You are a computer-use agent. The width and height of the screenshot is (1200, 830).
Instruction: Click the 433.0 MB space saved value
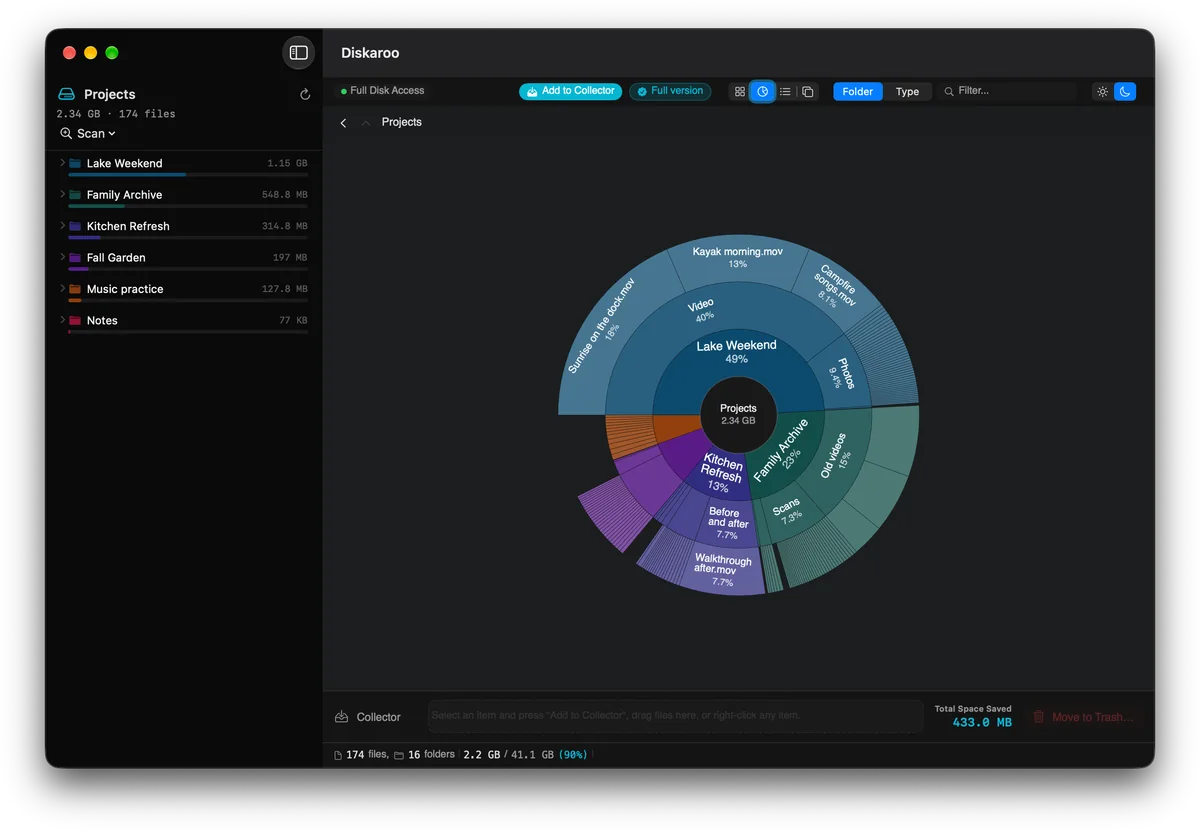pos(981,723)
